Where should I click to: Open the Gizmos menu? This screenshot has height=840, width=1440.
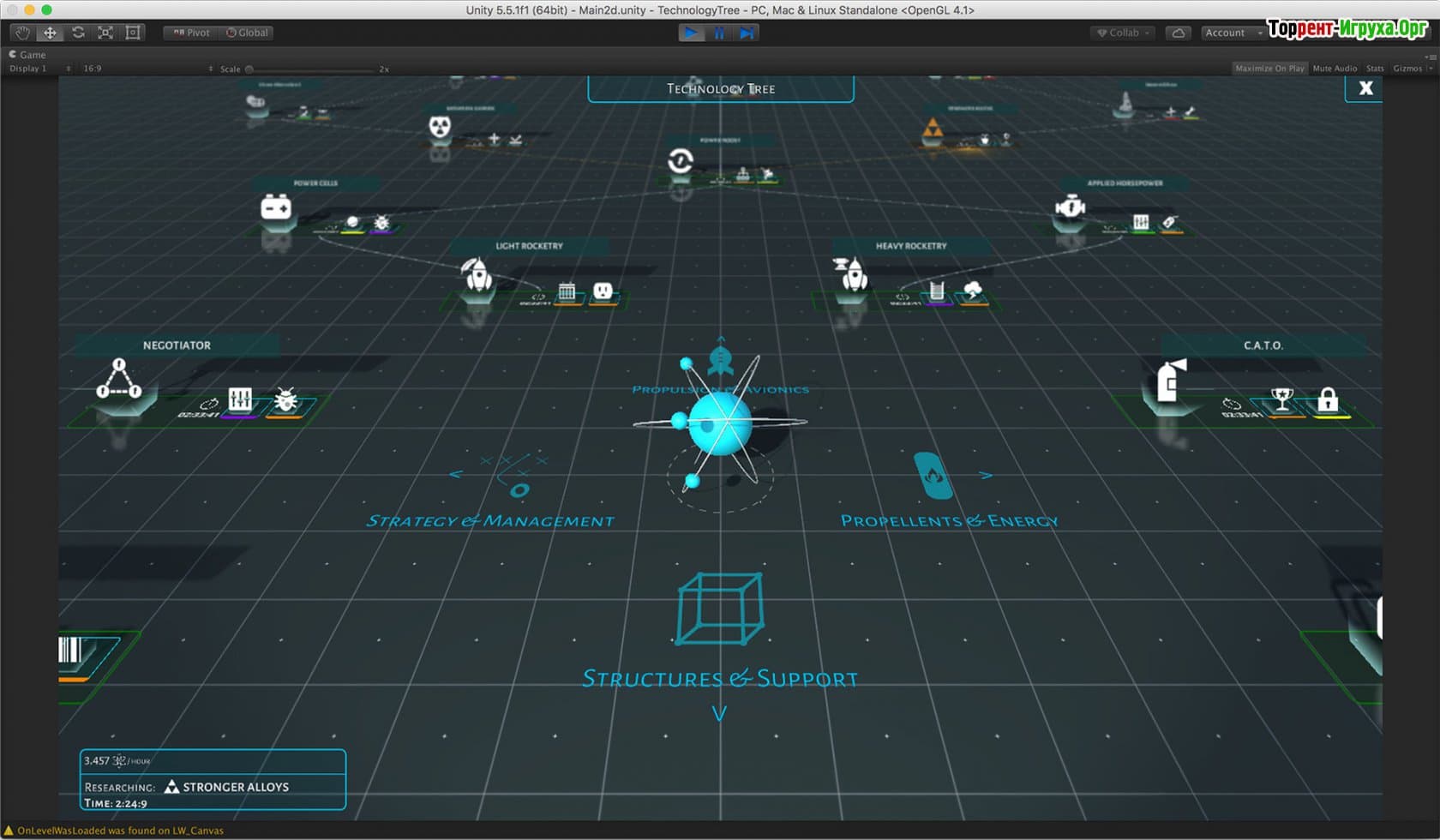tap(1410, 69)
